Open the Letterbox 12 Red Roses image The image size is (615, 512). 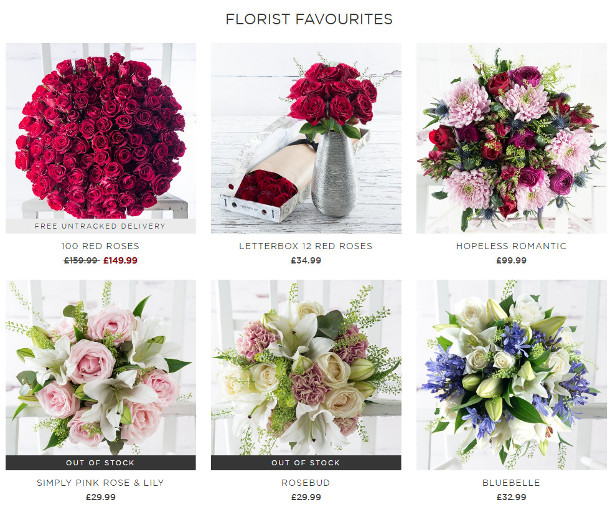point(306,138)
